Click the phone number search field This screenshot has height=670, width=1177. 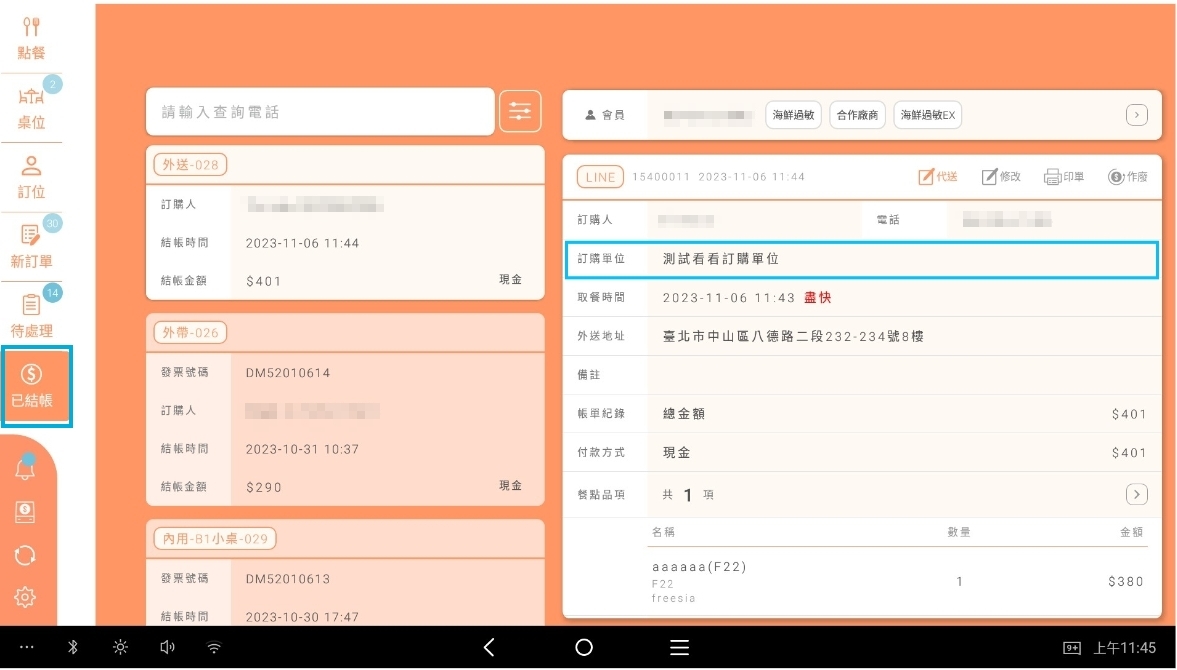320,112
